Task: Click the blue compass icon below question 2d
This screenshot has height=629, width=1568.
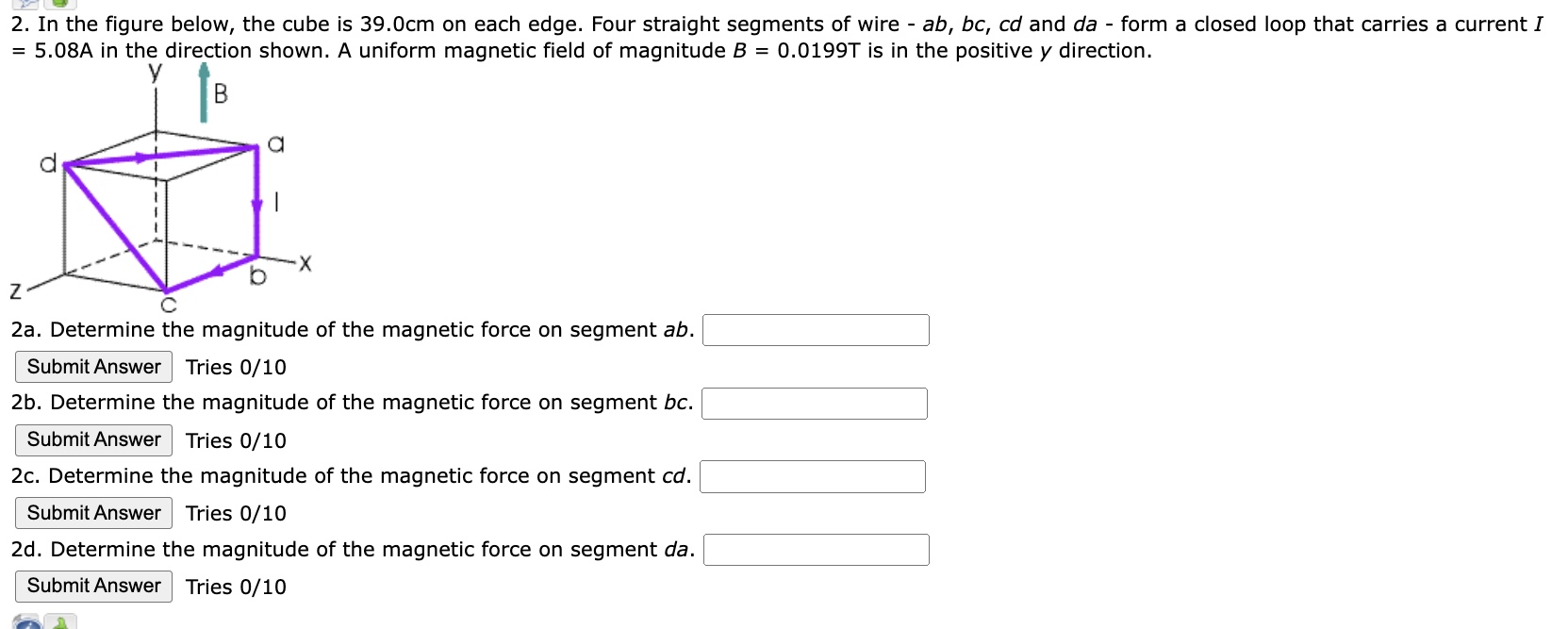Action: click(27, 623)
